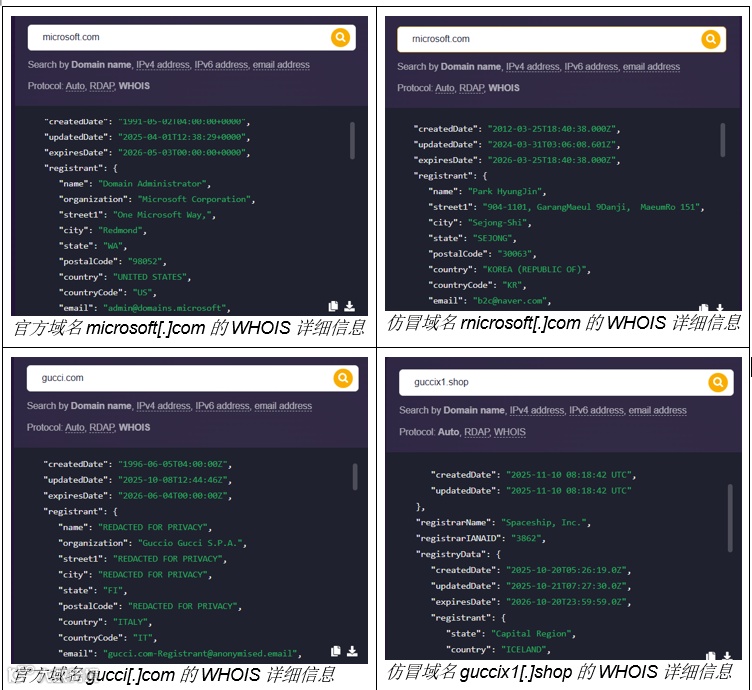Click the scrollbar of gucci.com results
Screen dimensions: 752x690
(355, 476)
